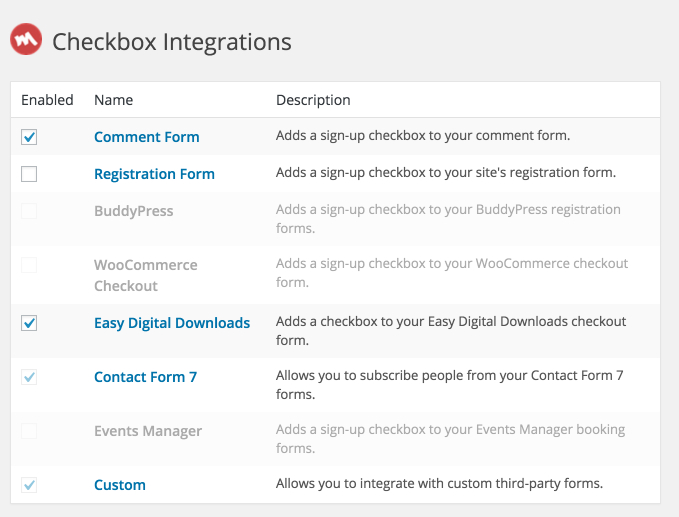Click the 'subscribe people from your Contact Form 7' description
The width and height of the screenshot is (679, 517).
pyautogui.click(x=449, y=385)
